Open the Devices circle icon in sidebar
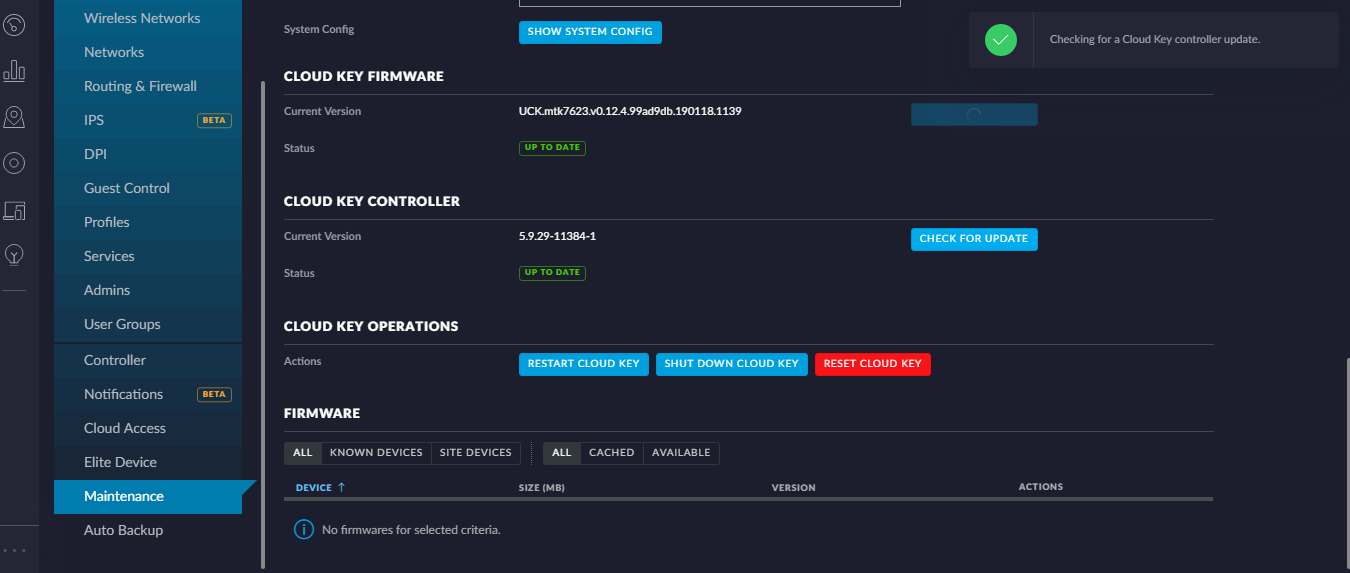 14,163
